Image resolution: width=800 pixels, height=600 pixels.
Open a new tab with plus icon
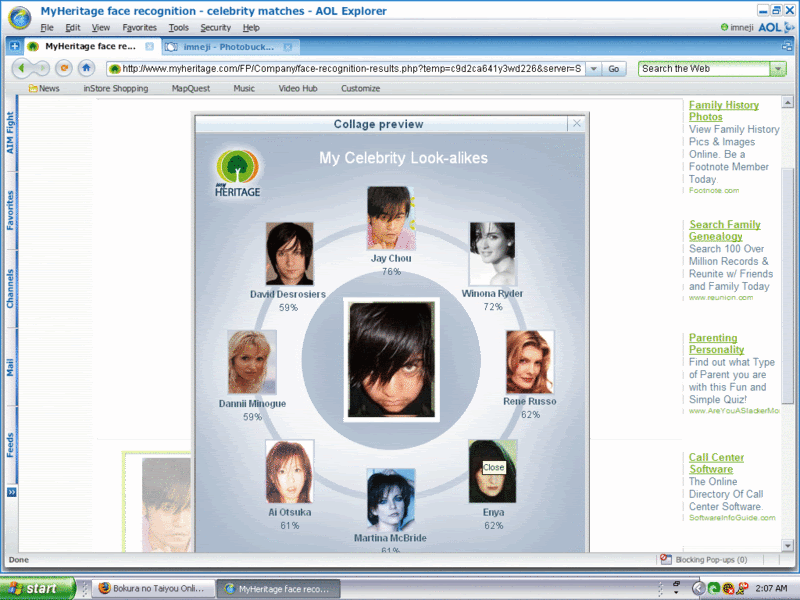[x=15, y=46]
